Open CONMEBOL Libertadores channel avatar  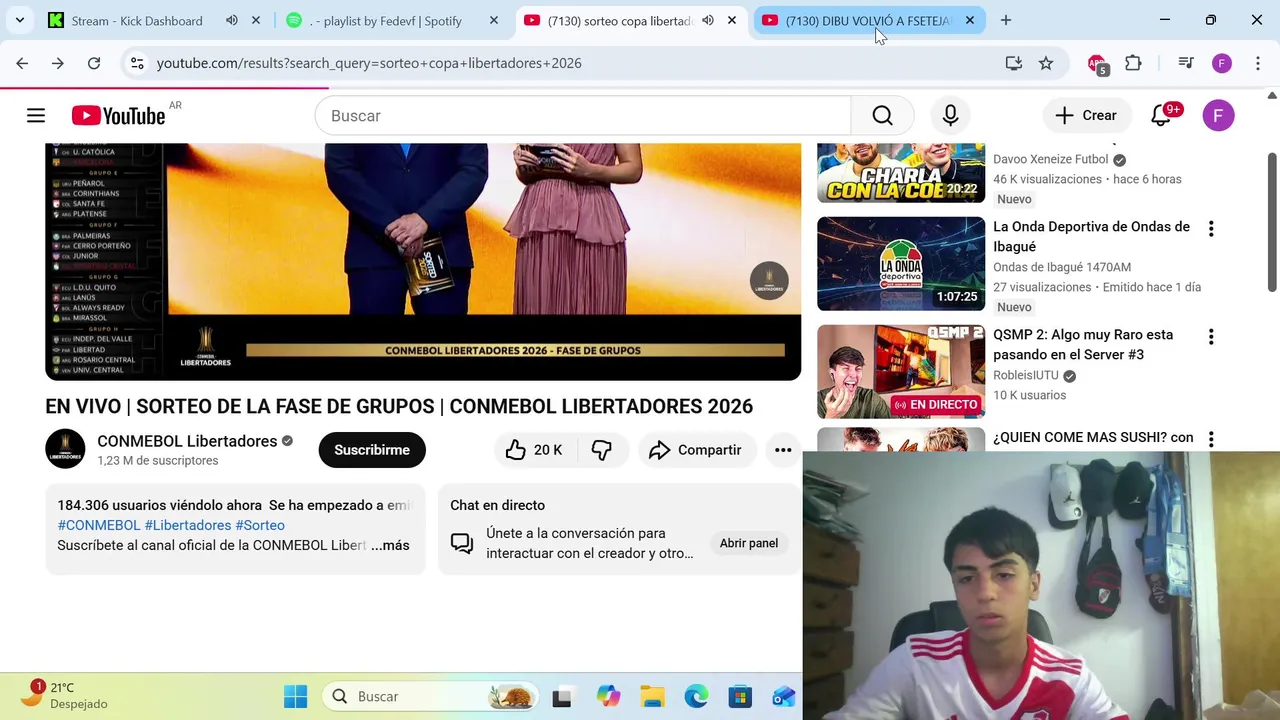(x=65, y=449)
